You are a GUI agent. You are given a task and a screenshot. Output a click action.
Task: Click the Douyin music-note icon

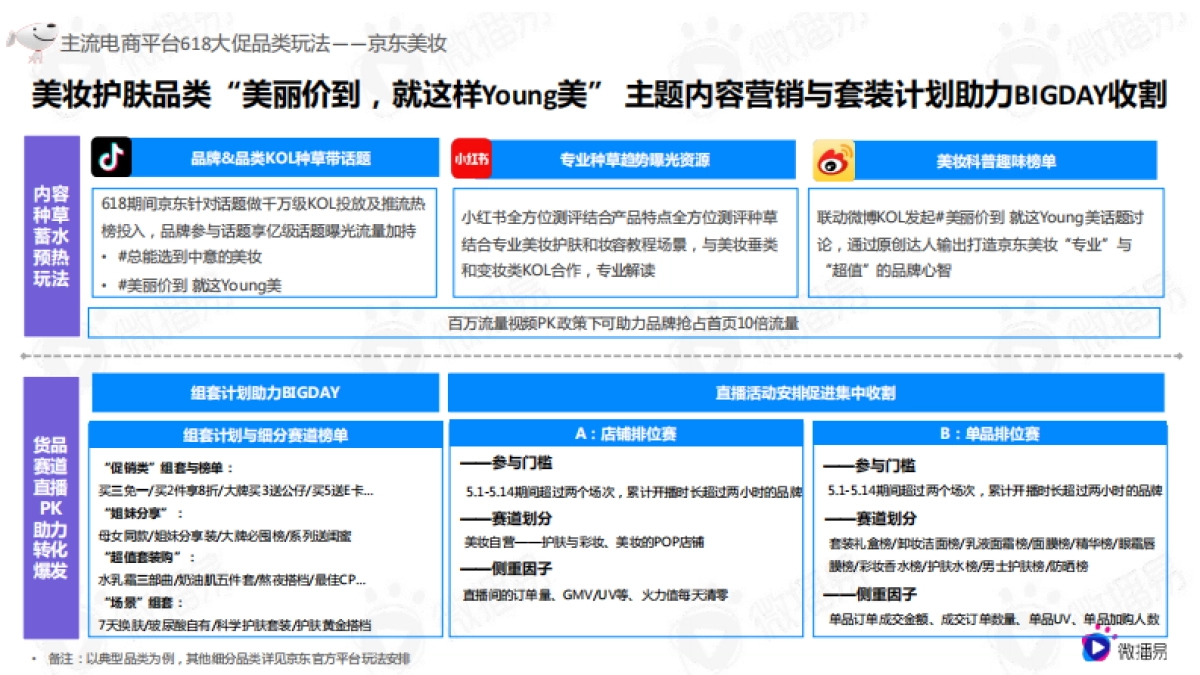[113, 159]
